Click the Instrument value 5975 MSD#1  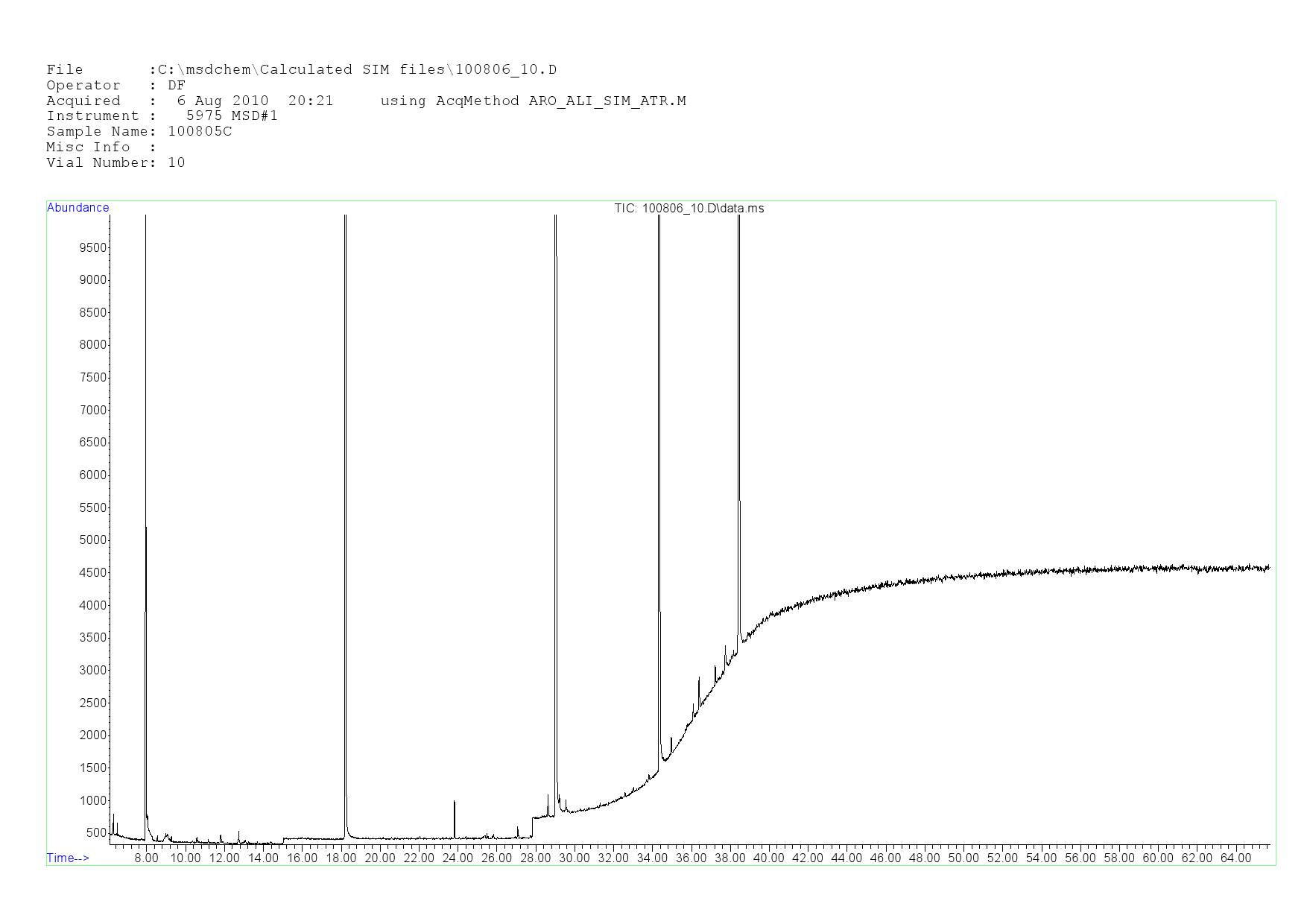pos(232,116)
